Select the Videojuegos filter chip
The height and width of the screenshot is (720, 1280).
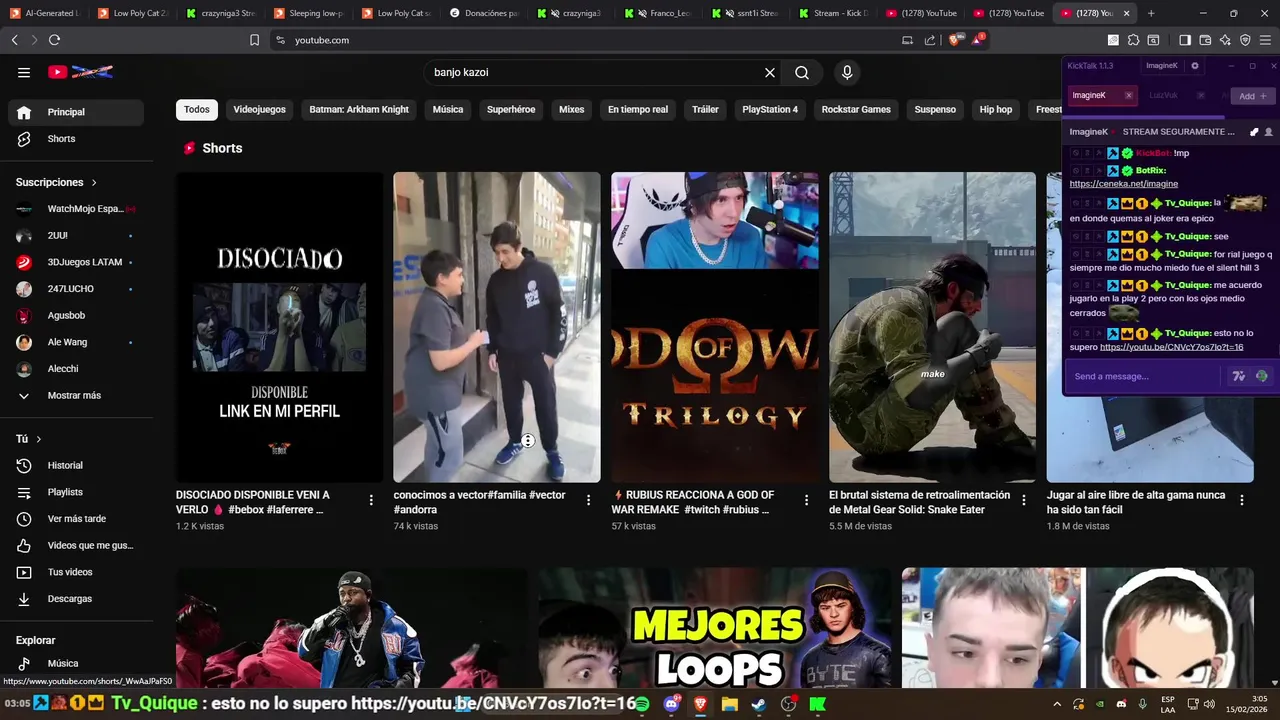pos(259,109)
